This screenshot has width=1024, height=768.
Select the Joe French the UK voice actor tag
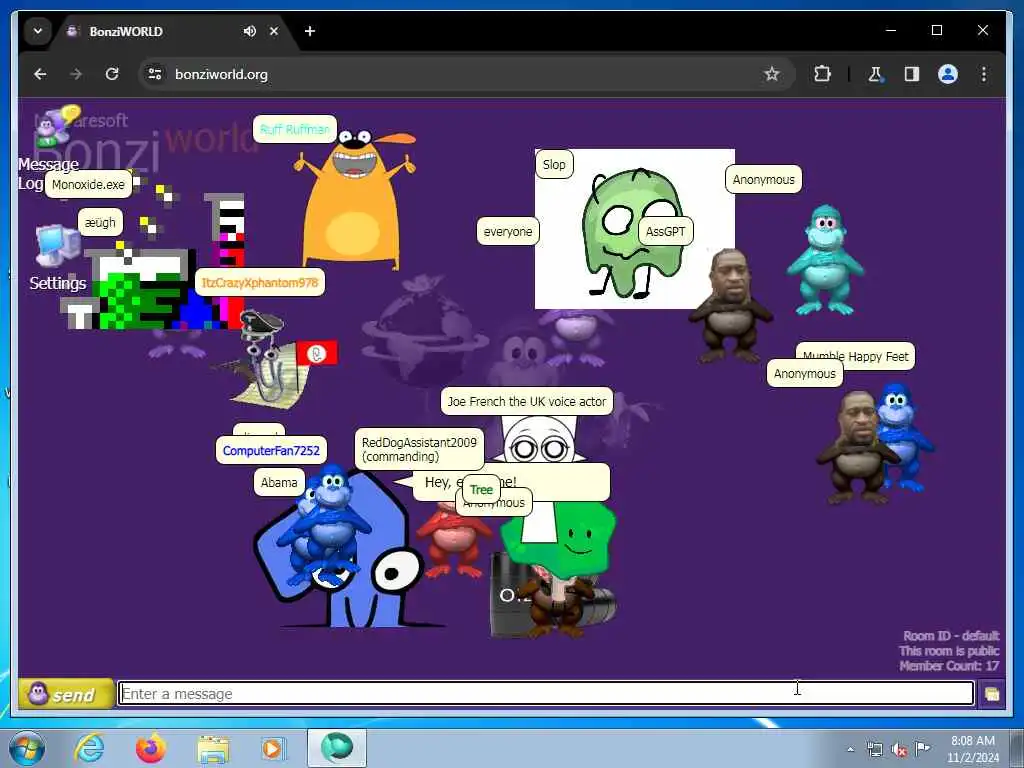526,401
